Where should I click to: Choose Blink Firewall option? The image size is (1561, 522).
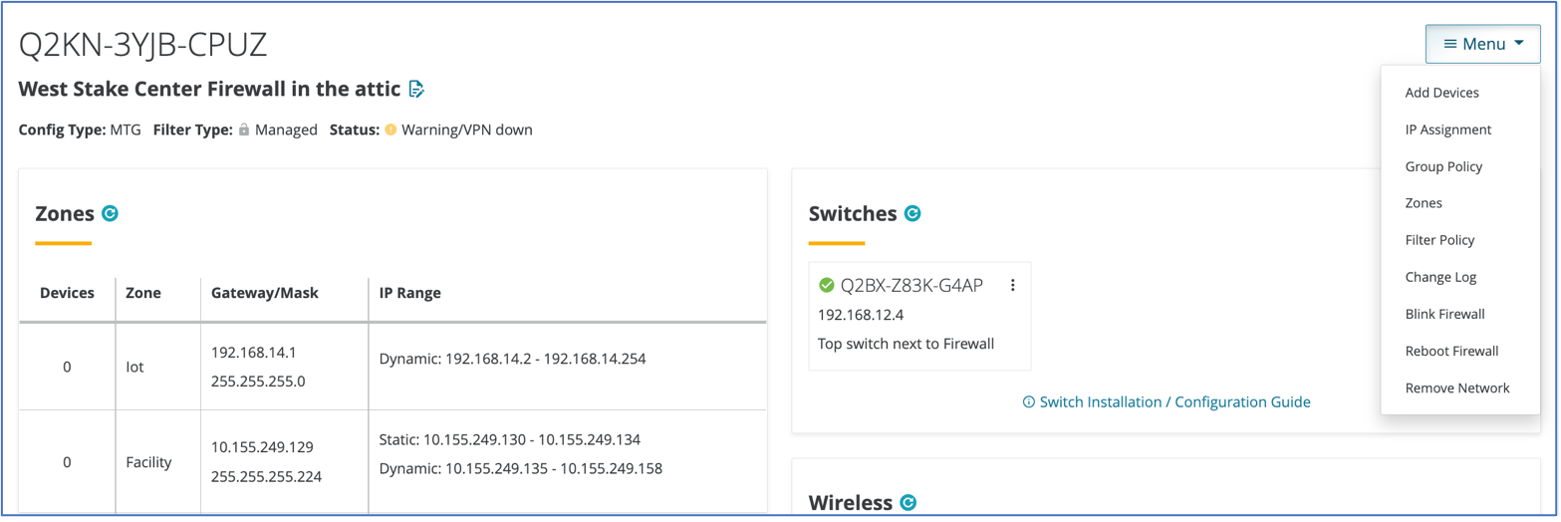coord(1444,314)
